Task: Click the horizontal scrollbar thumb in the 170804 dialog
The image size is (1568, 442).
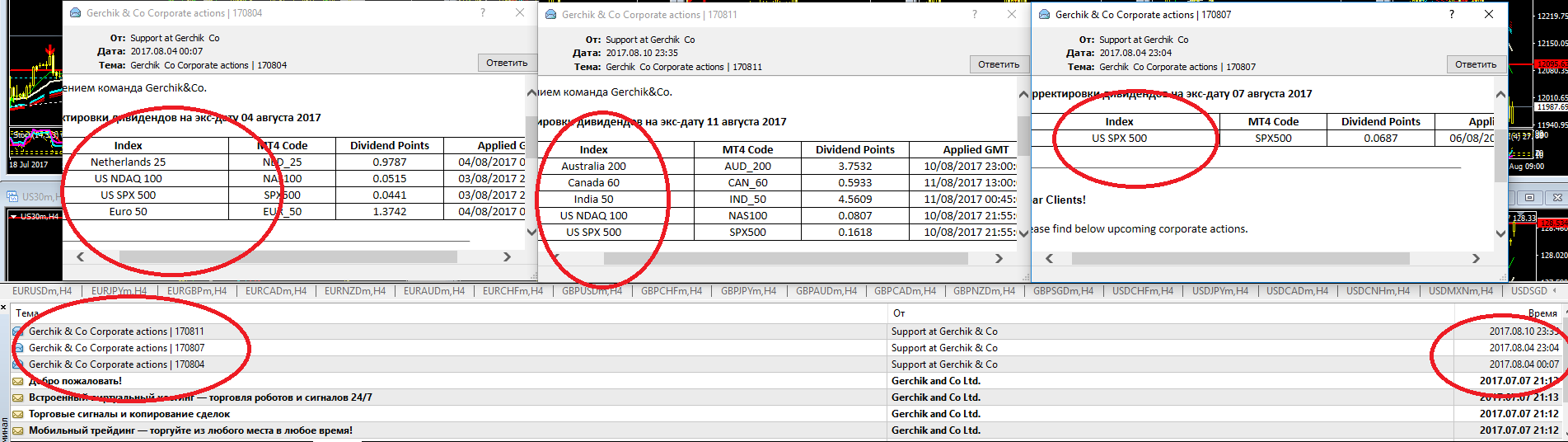Action: coord(288,256)
